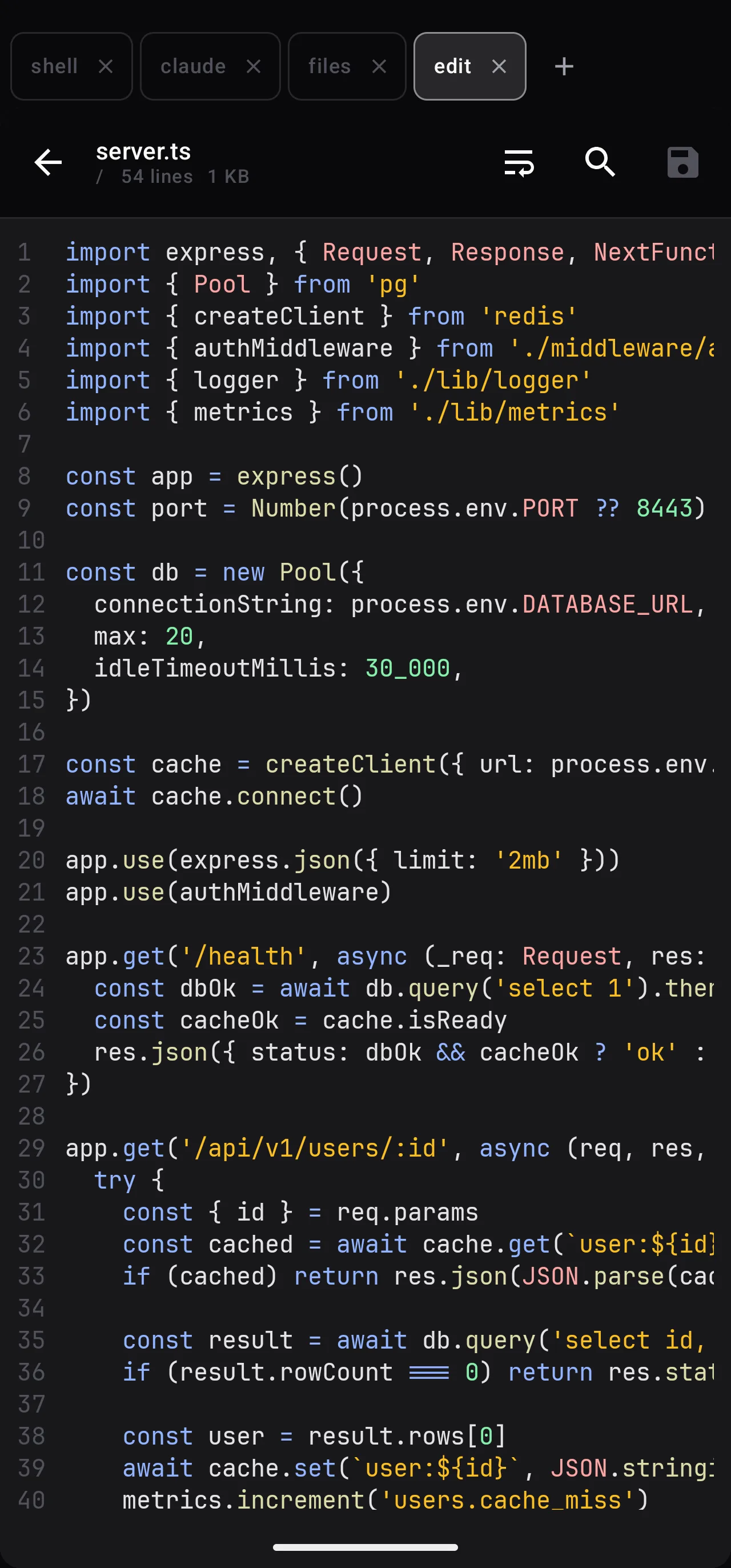The height and width of the screenshot is (1568, 731).
Task: Click 'try {' on line 30
Action: point(129,1180)
